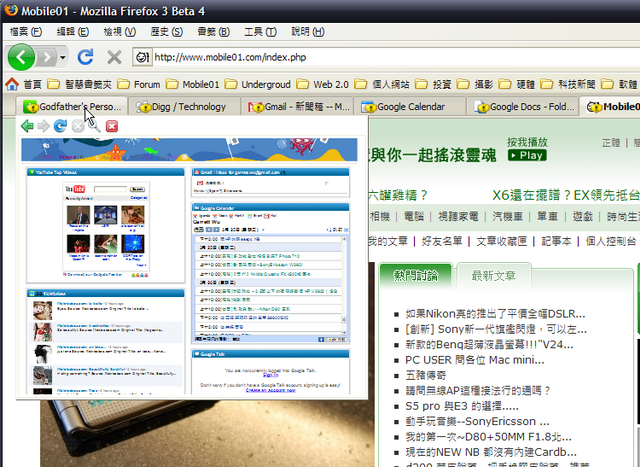The image size is (640, 467).
Task: Open the Forum bookmark folder
Action: click(x=139, y=84)
